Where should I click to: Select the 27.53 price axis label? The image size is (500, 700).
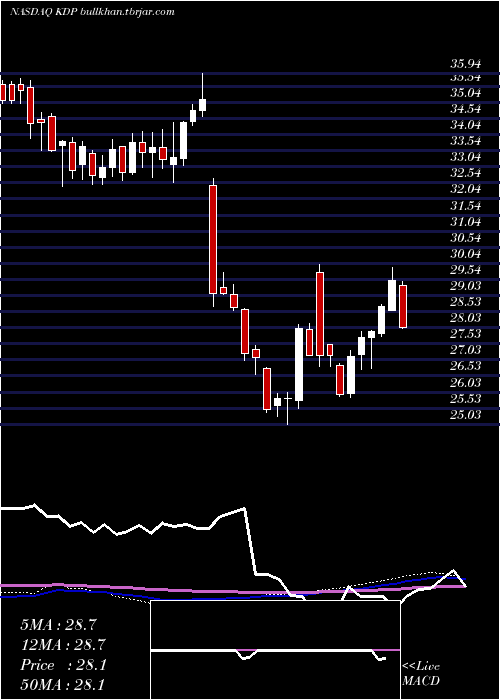tap(466, 334)
